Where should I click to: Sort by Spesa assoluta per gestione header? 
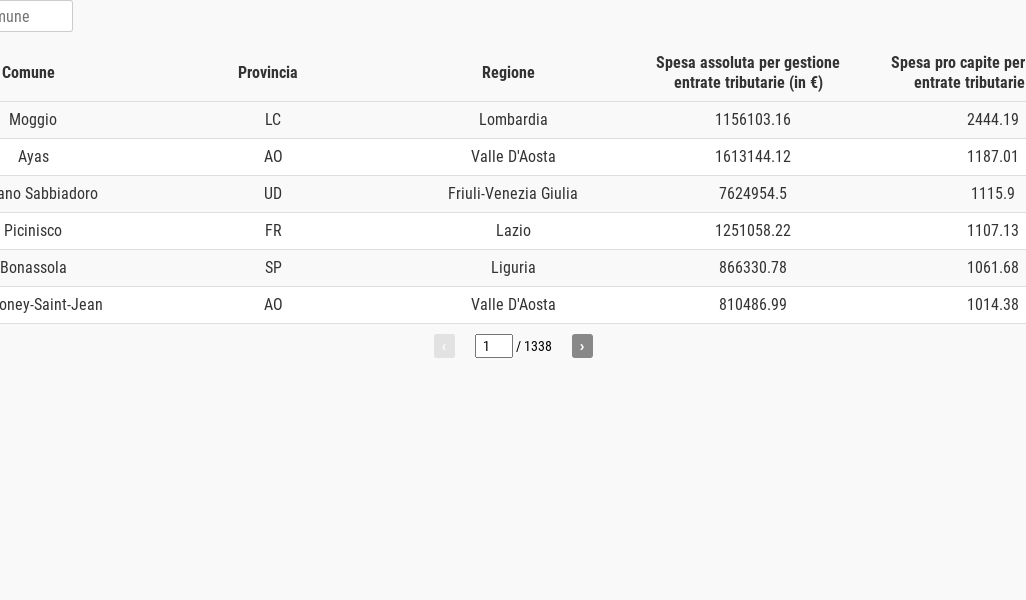(748, 72)
